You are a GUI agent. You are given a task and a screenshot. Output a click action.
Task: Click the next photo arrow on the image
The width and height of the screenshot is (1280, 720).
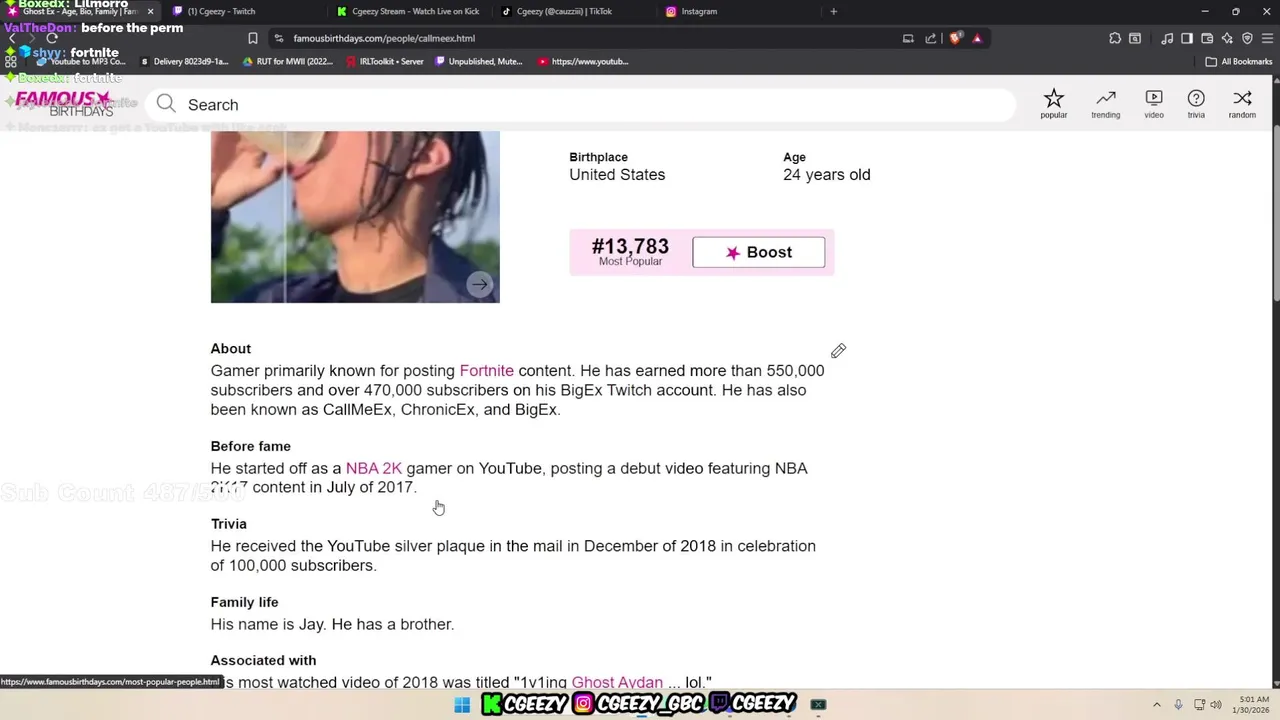(x=480, y=285)
